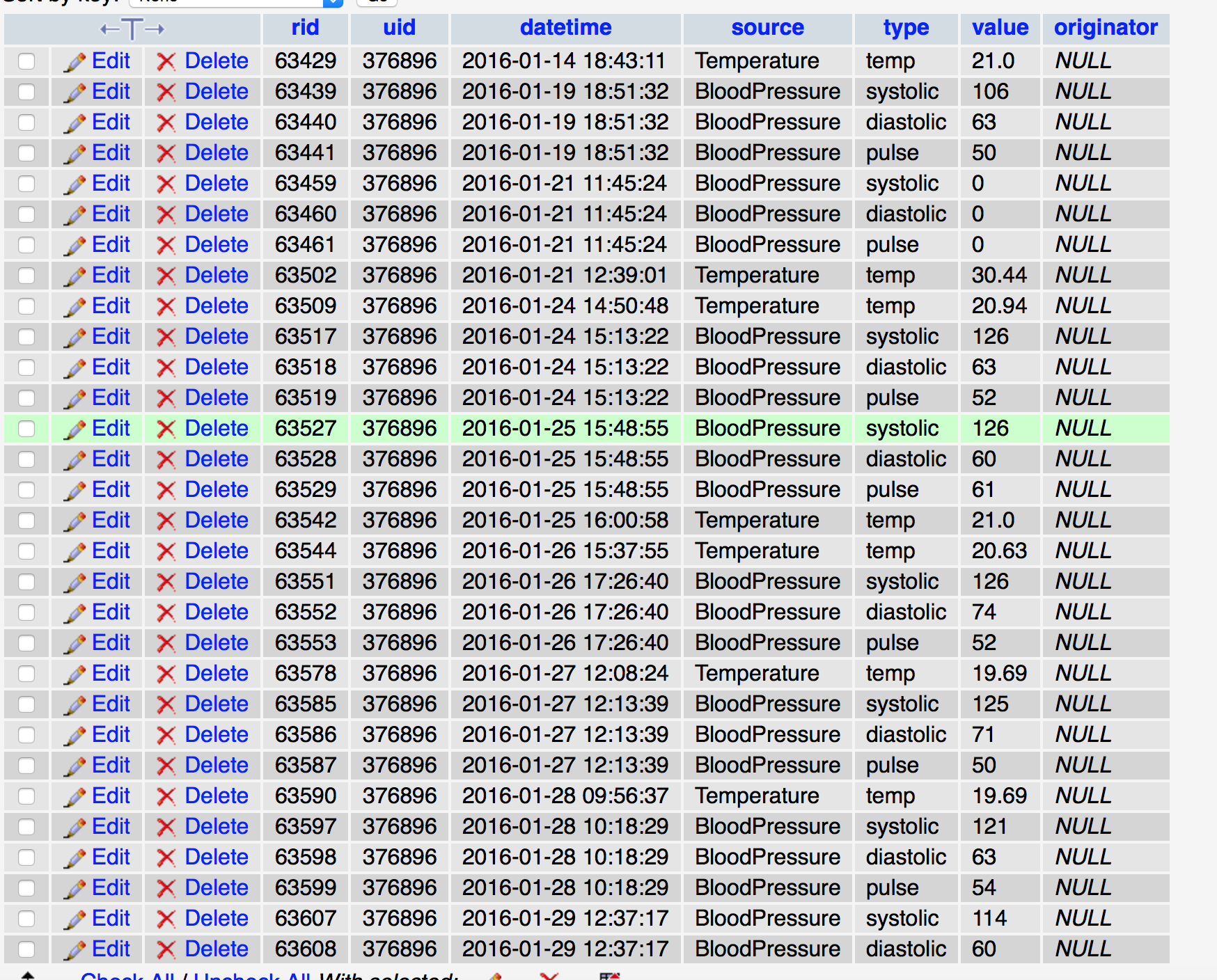The height and width of the screenshot is (980, 1217).
Task: Tick the checkbox for rid 63502
Action: tap(26, 276)
